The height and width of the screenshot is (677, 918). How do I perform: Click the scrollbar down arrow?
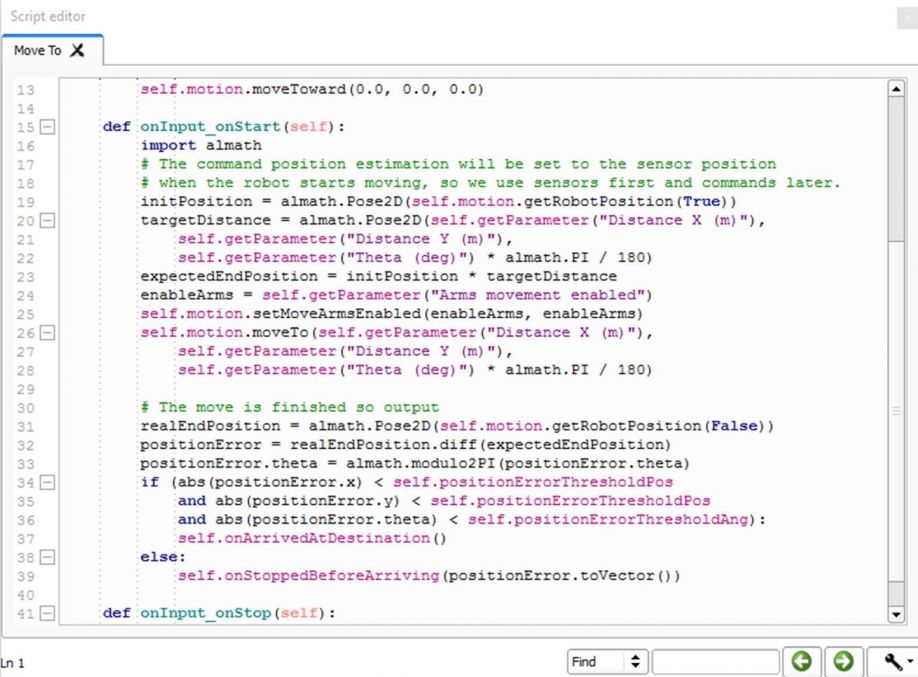click(x=896, y=614)
